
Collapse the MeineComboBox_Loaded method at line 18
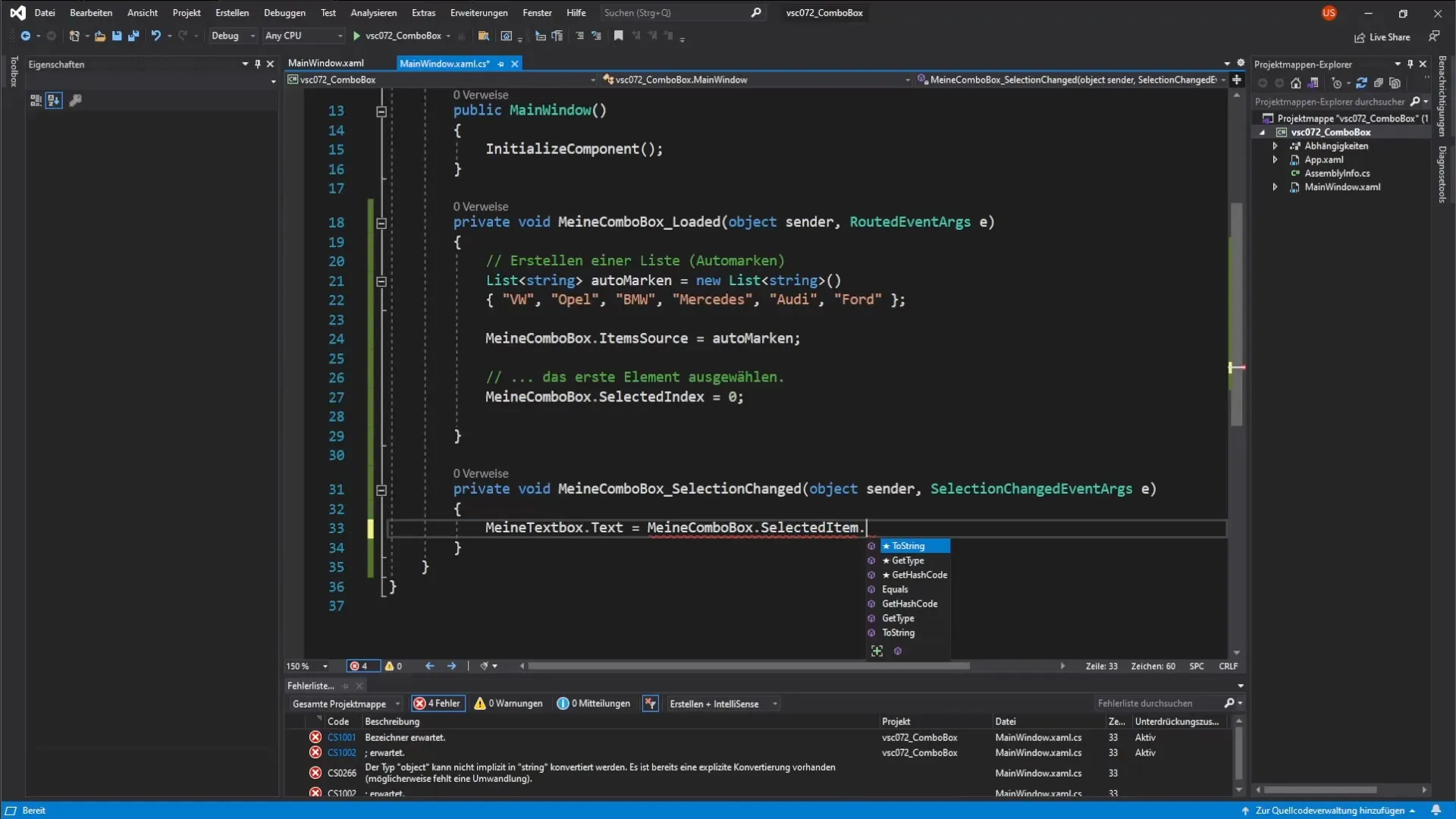pos(381,223)
